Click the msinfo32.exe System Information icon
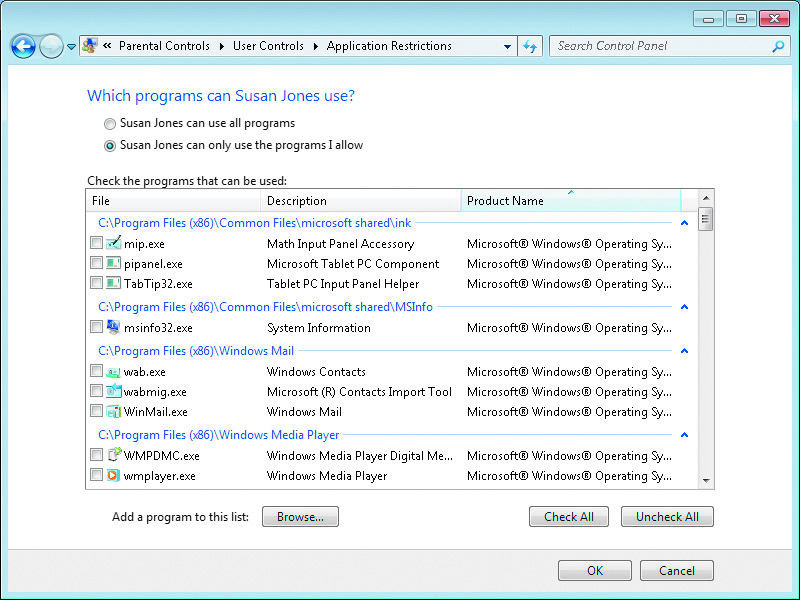The width and height of the screenshot is (800, 600). coord(113,327)
